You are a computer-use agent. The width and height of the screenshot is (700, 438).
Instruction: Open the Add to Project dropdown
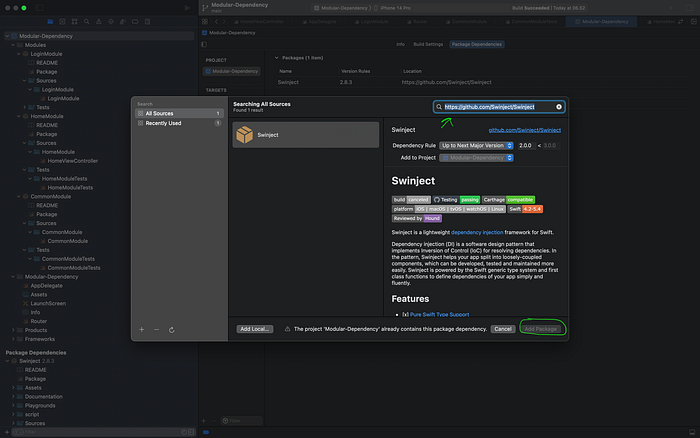(476, 158)
